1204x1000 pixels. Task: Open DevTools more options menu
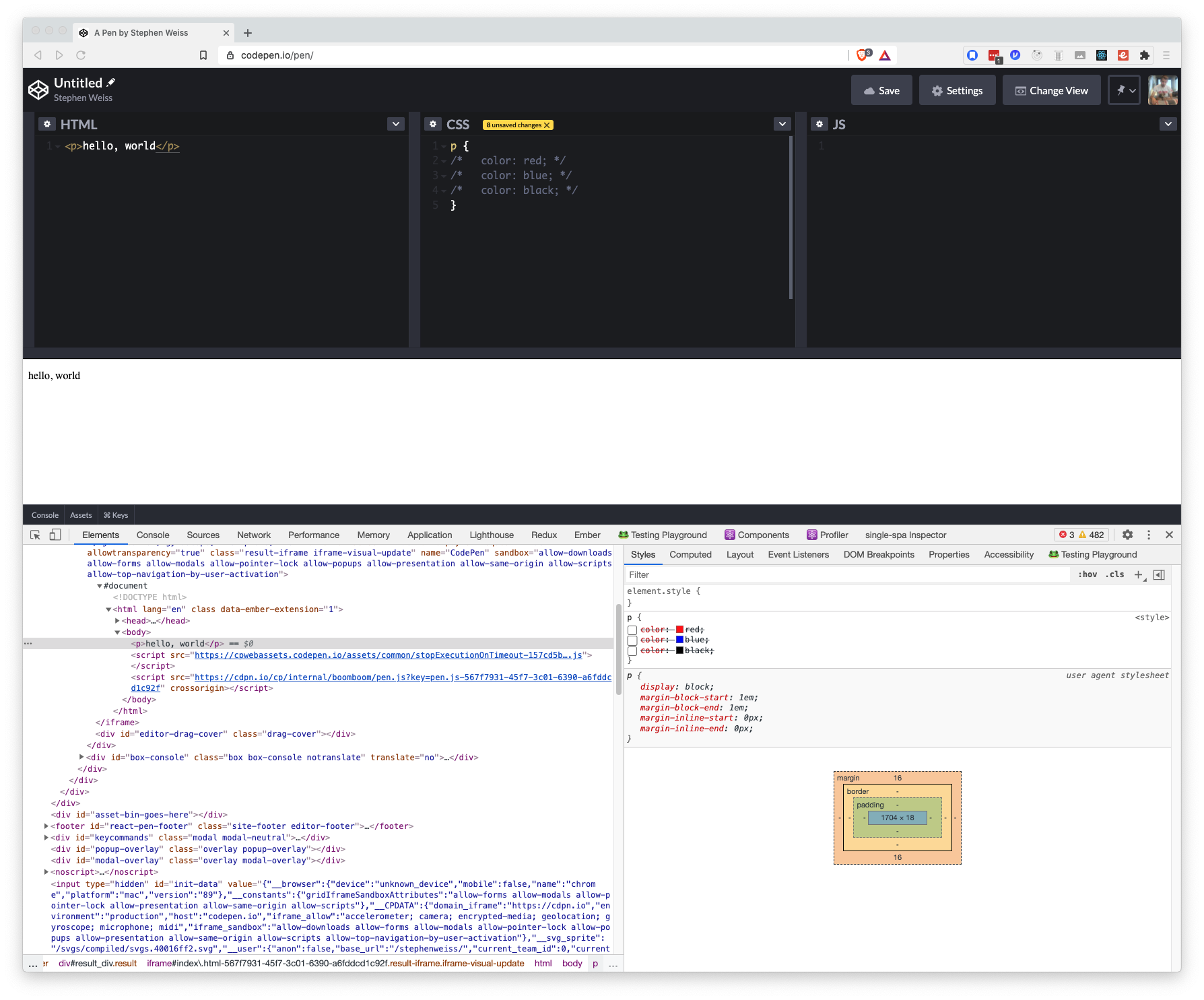1149,535
